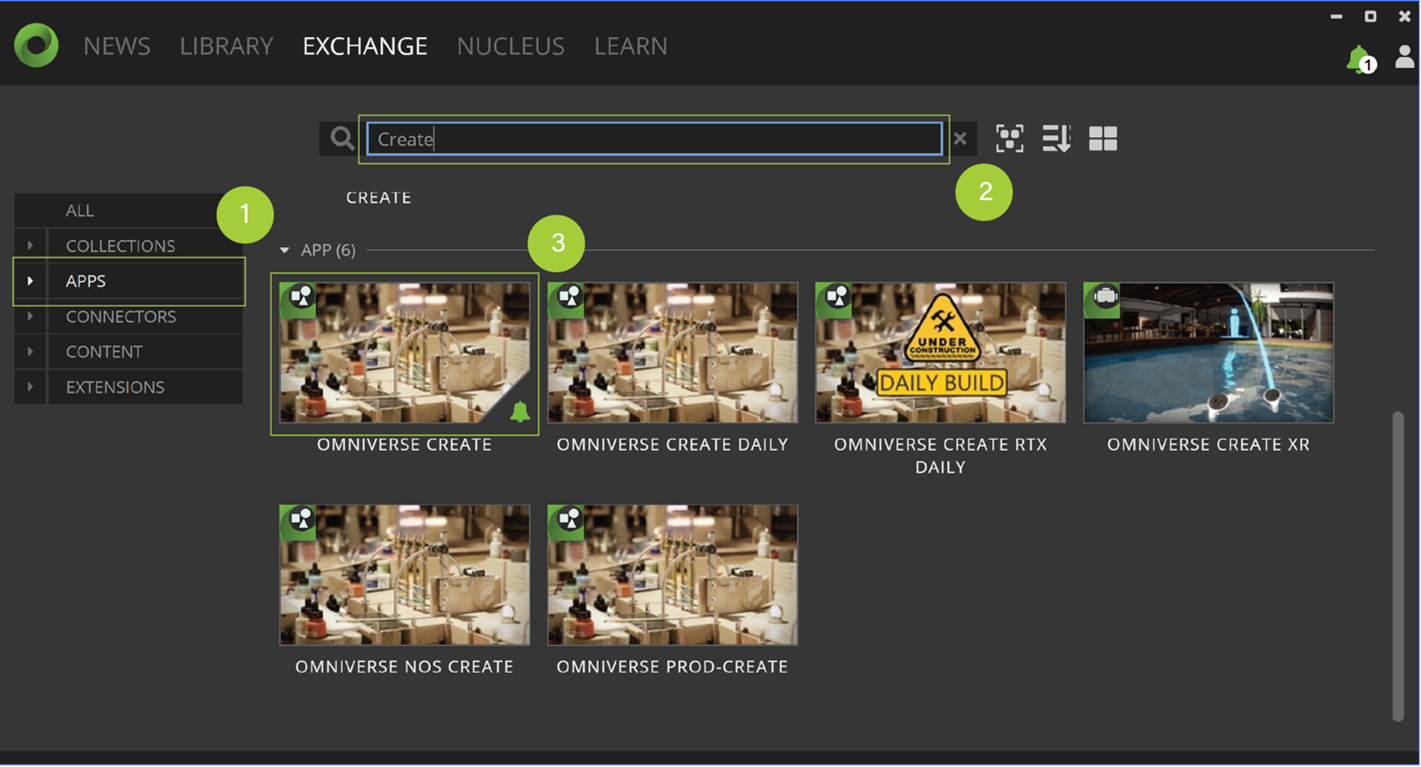The image size is (1421, 767).
Task: Open the NEWS tab
Action: tap(117, 46)
